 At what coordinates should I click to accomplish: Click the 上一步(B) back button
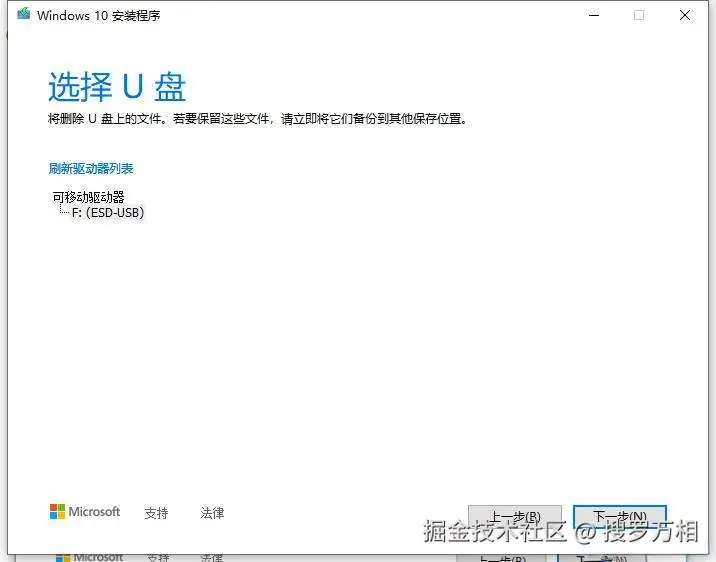tap(515, 517)
